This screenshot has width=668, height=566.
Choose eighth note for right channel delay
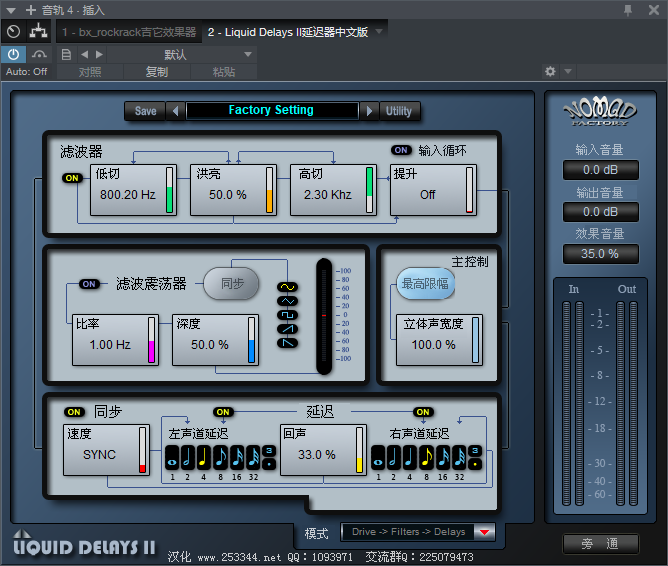pos(426,457)
